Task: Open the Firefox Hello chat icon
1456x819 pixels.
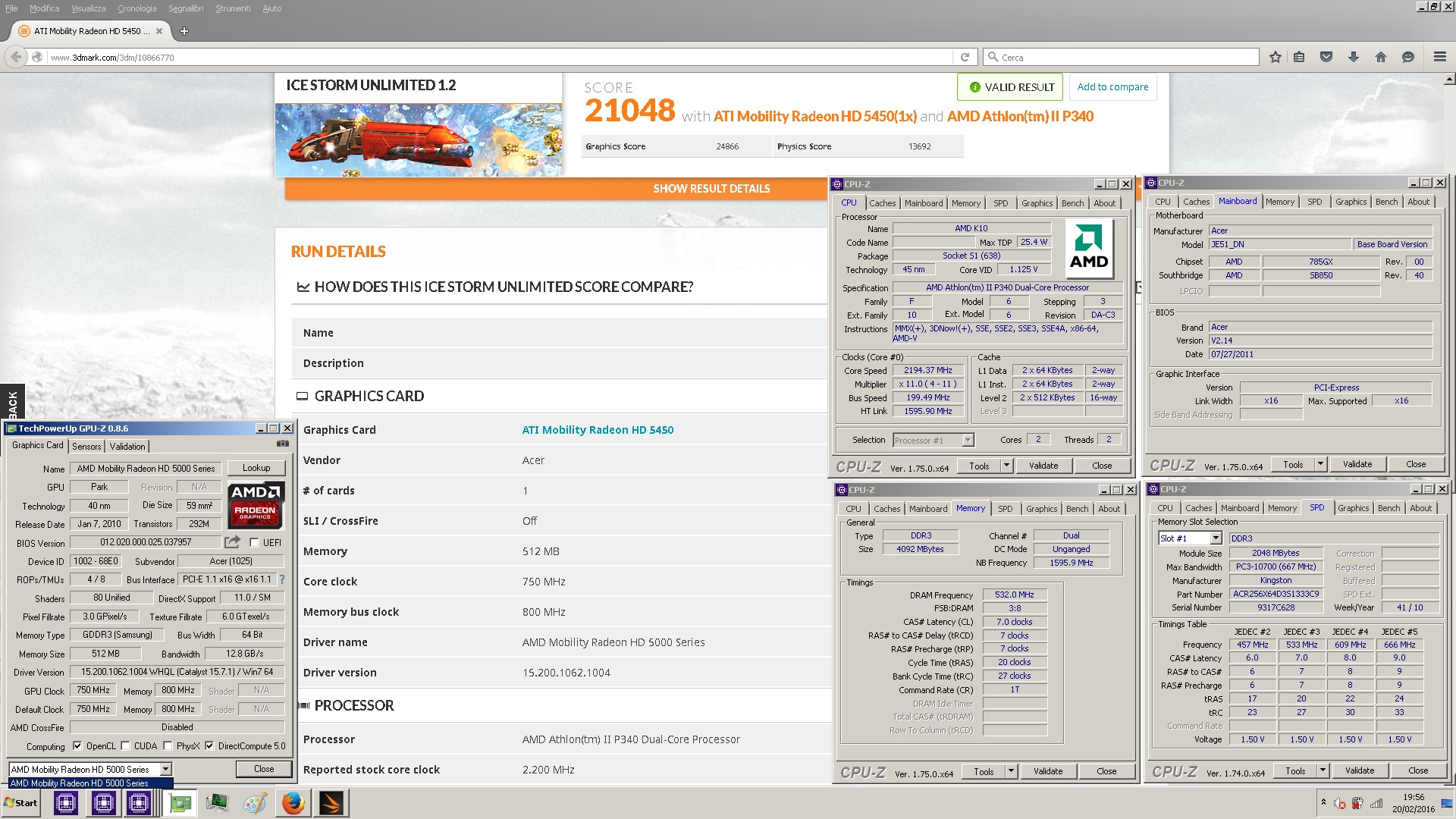Action: click(1408, 57)
